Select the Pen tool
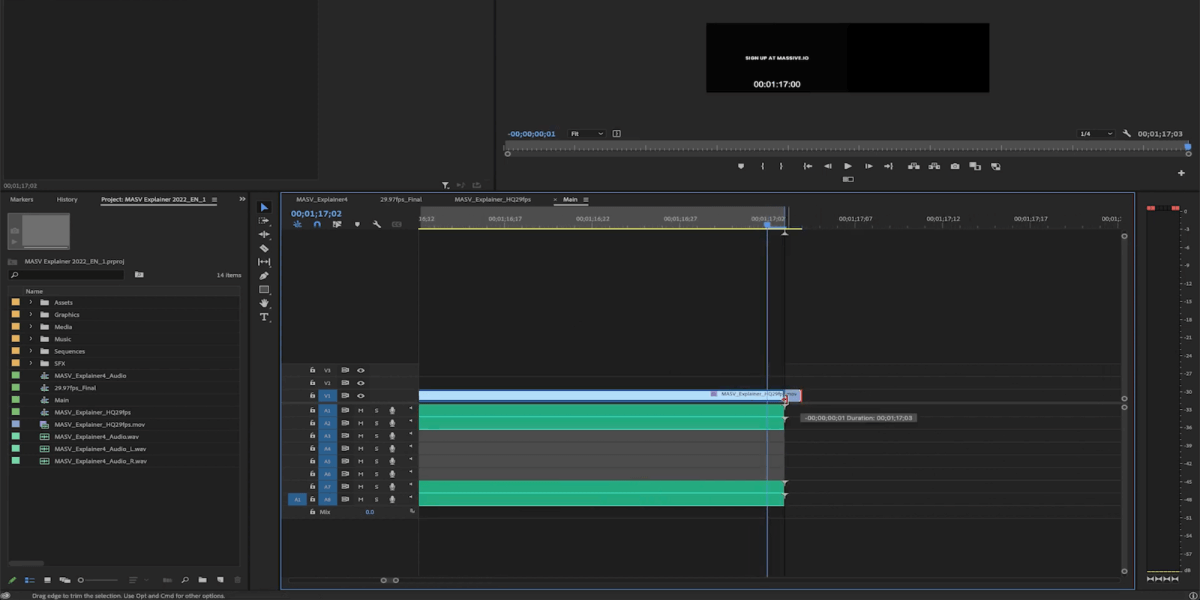 [264, 275]
